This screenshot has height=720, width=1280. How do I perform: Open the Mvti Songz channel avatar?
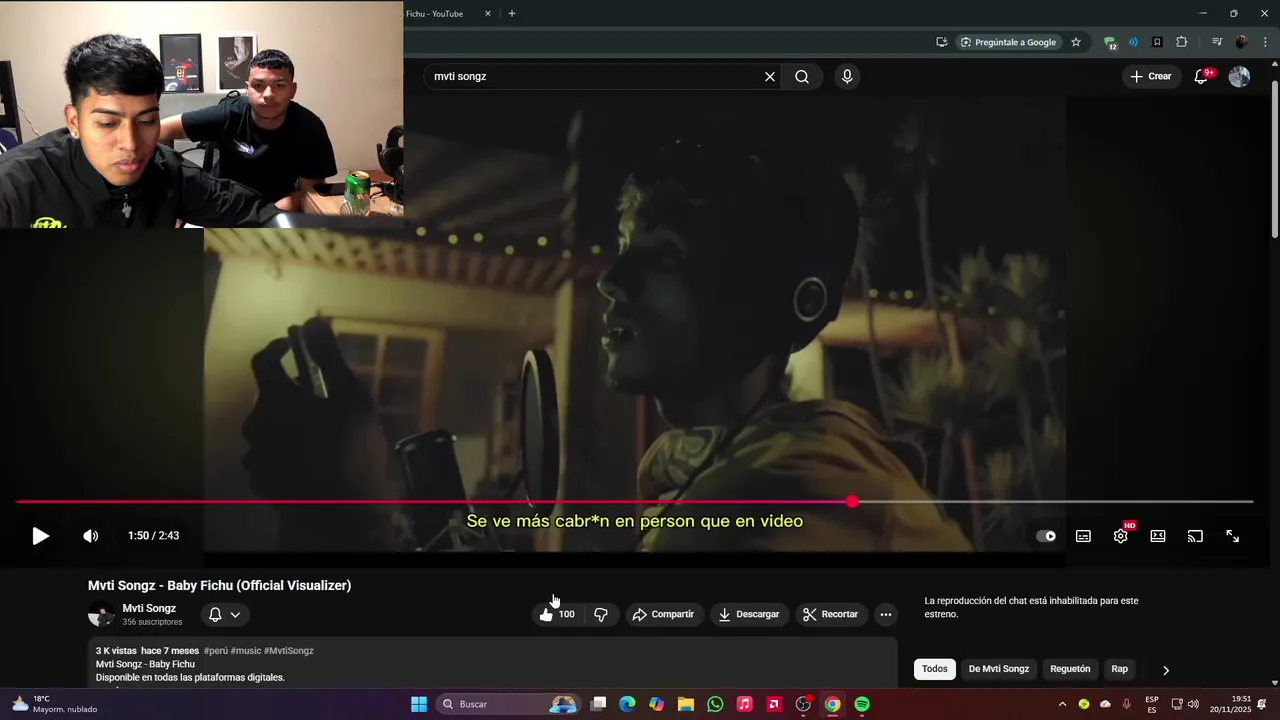pos(101,615)
